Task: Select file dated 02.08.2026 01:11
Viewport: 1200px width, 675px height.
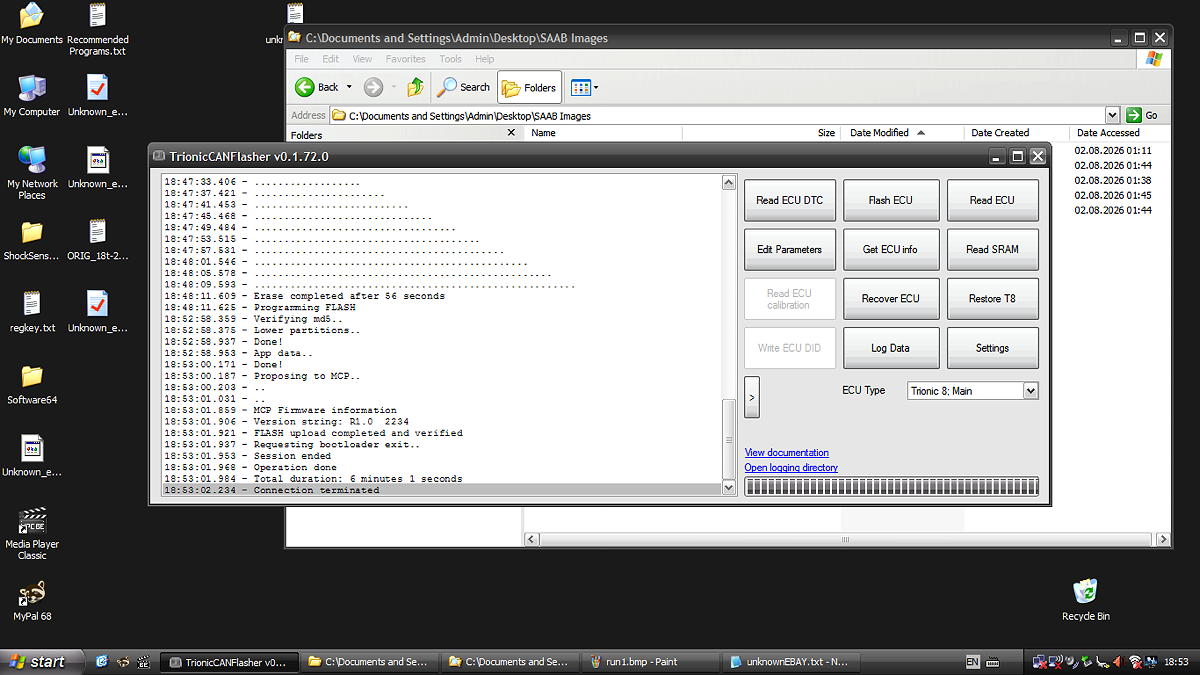Action: [x=1113, y=150]
